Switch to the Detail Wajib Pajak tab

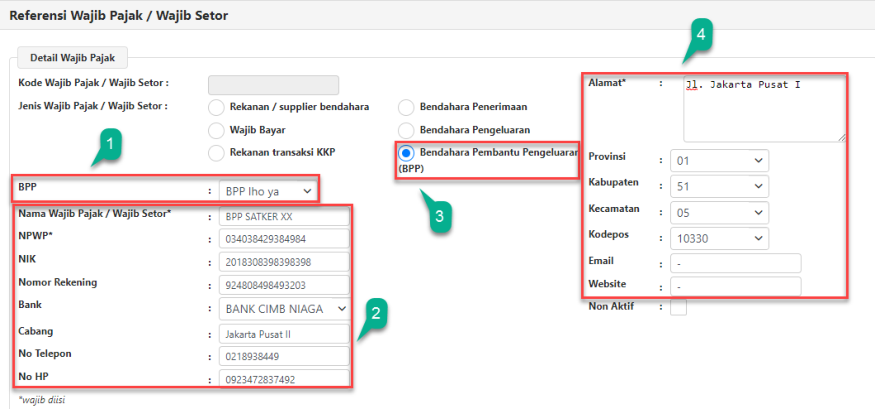[x=72, y=59]
